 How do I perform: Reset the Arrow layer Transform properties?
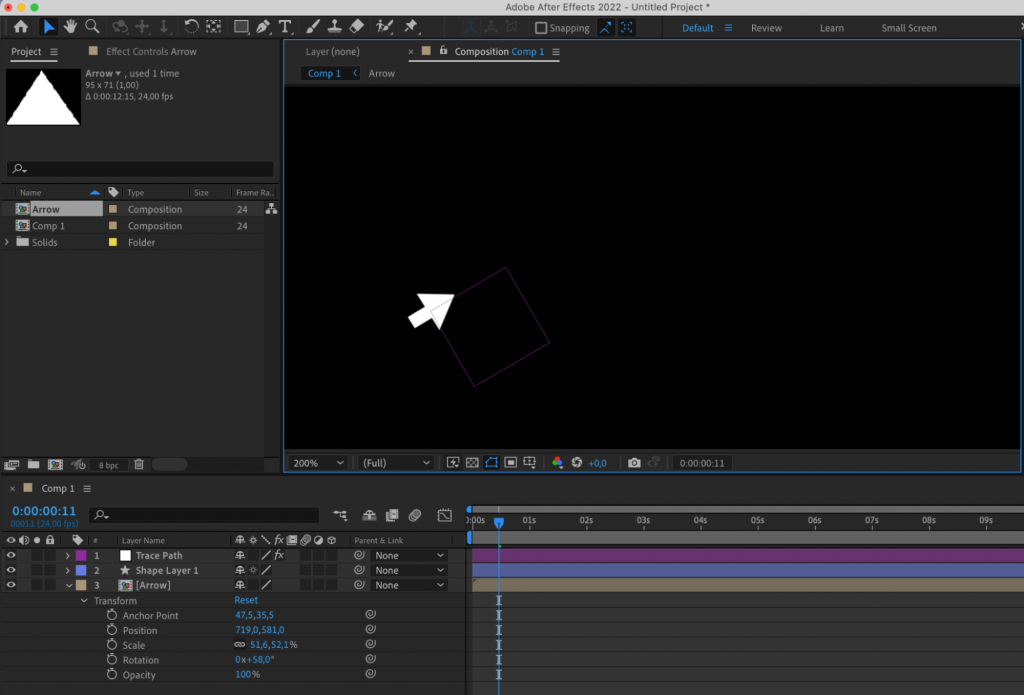[x=247, y=600]
